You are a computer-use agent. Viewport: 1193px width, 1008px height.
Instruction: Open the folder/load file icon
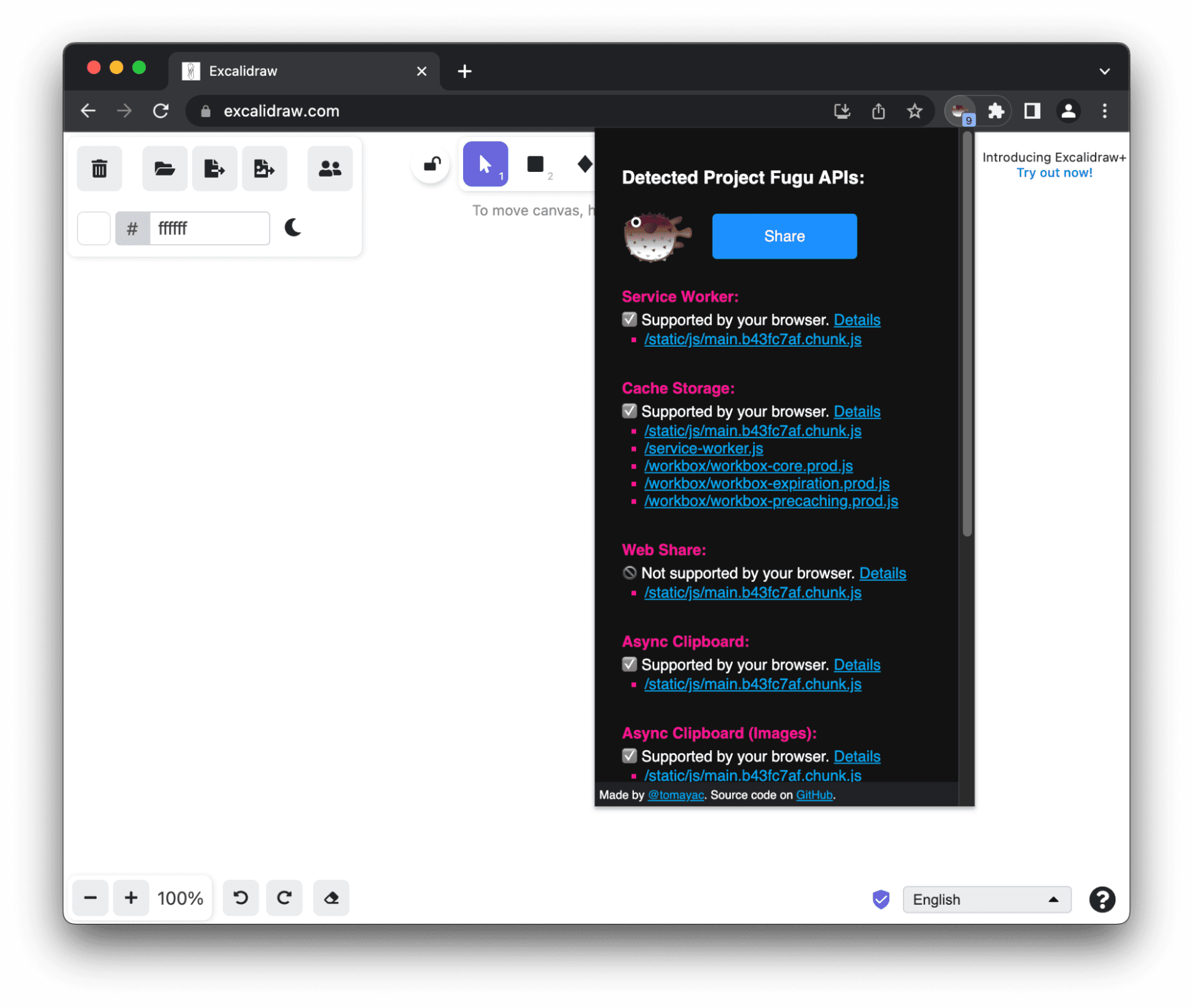coord(163,167)
